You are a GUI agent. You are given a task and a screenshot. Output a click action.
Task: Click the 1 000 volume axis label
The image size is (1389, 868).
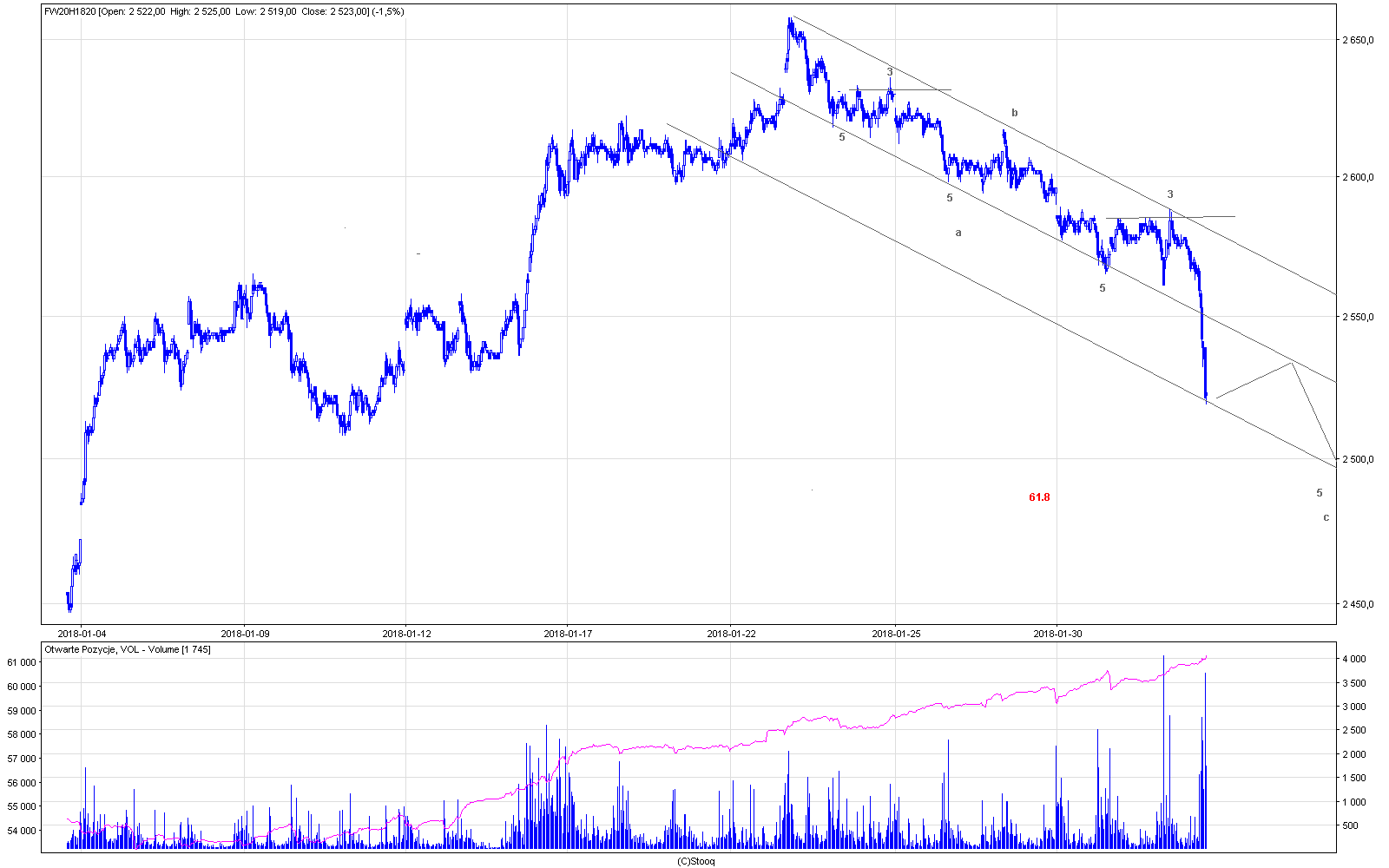coord(1355,802)
